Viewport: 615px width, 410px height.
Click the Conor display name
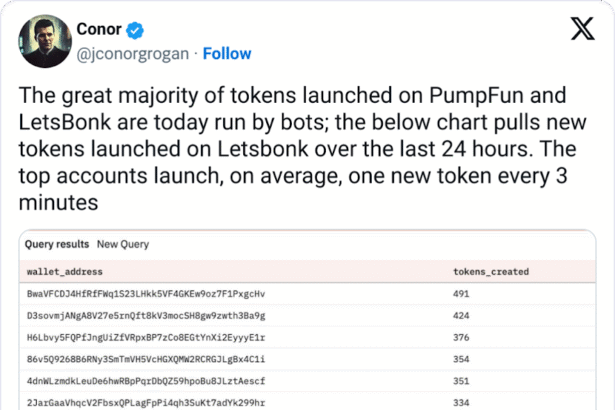tap(101, 30)
